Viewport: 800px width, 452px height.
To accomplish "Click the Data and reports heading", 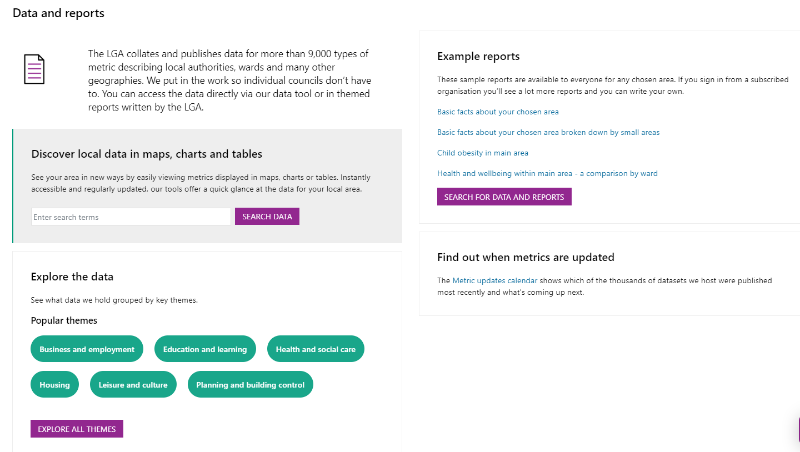I will tap(58, 13).
